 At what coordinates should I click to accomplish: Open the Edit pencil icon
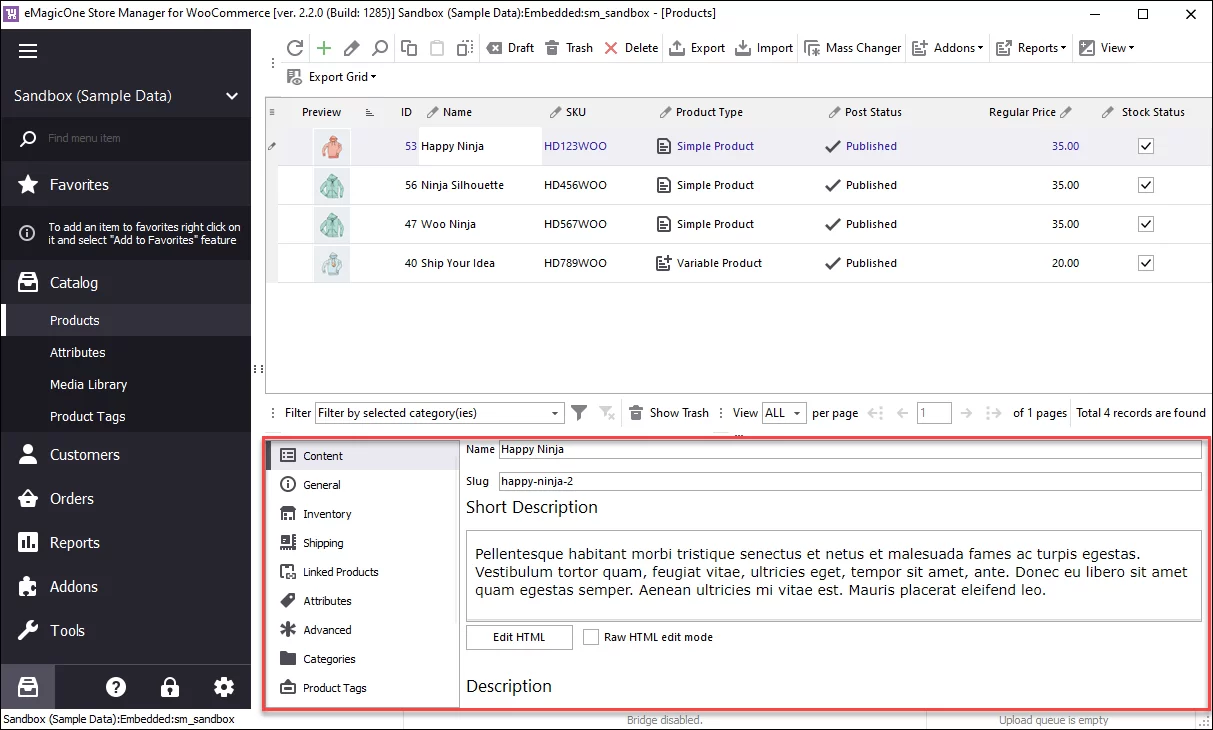click(349, 47)
